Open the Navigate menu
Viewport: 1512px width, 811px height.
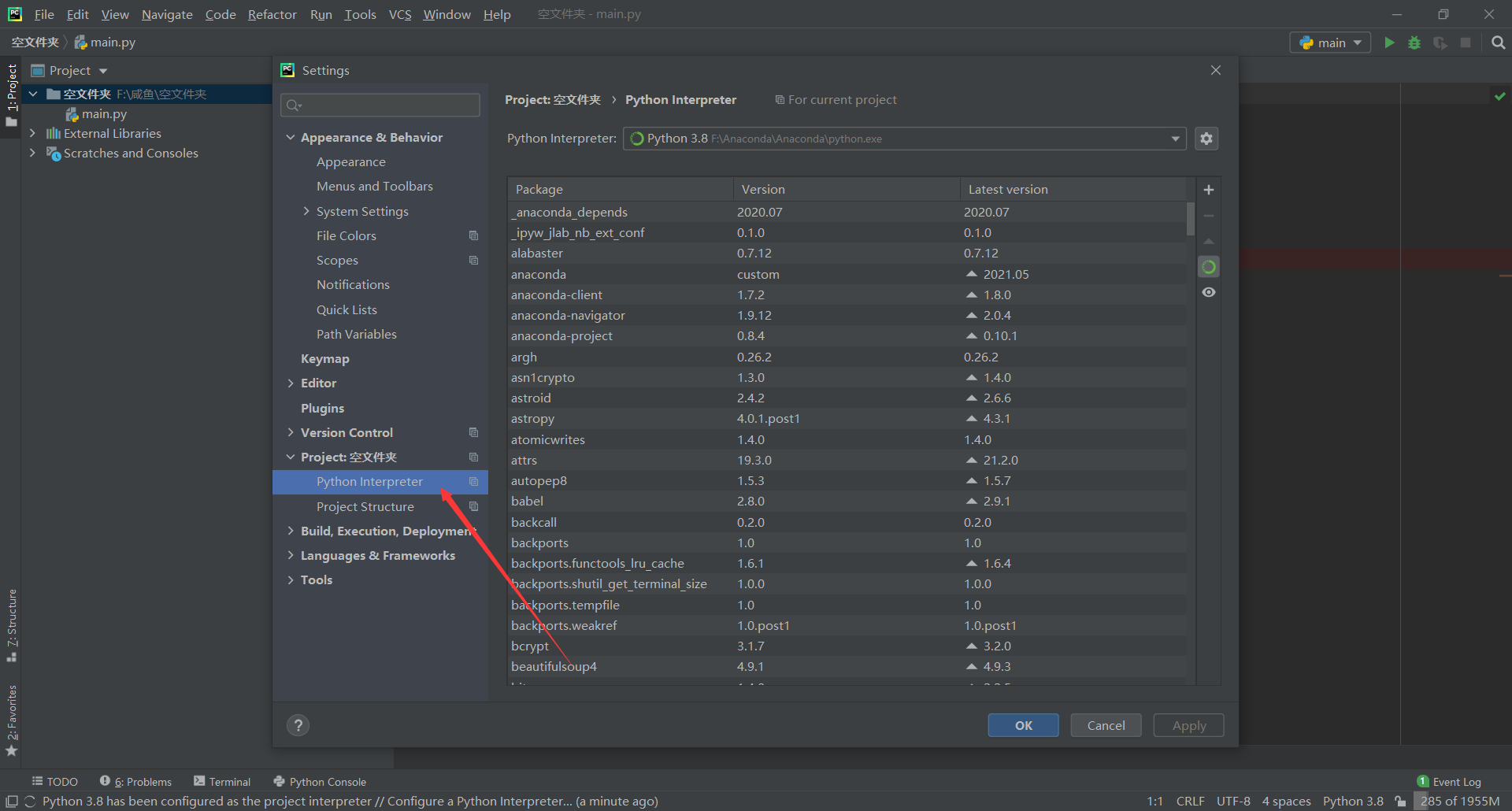point(167,14)
